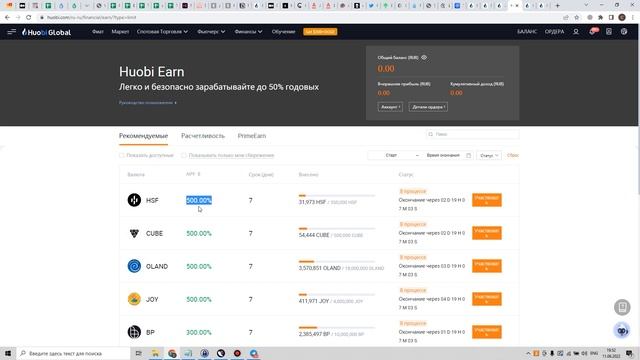Viewport: 640px width, 360px height.
Task: Click the JOY coin icon
Action: point(134,299)
